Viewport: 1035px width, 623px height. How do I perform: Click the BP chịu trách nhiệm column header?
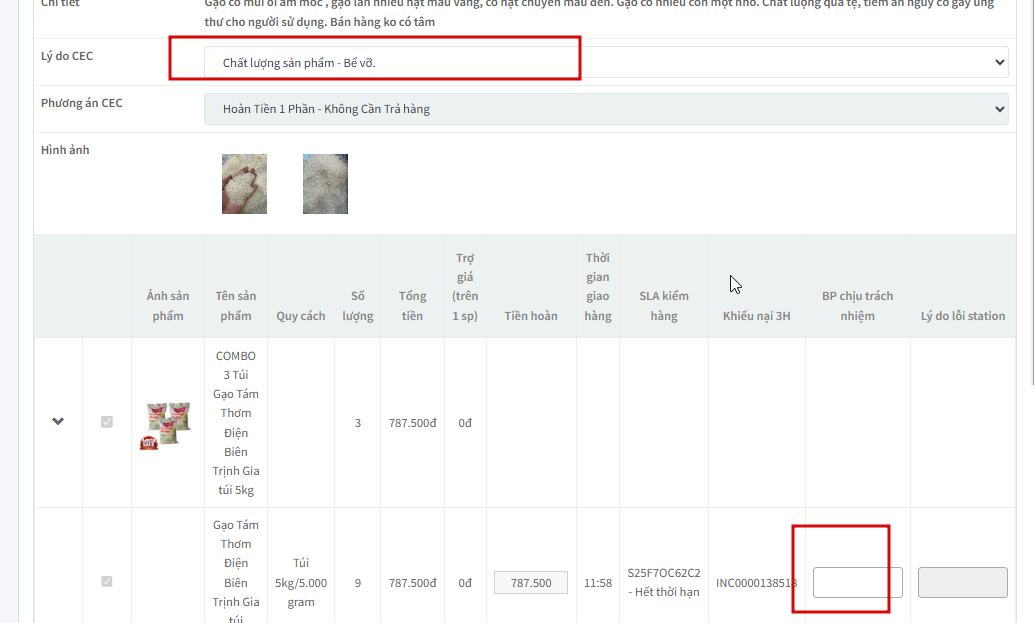pos(857,306)
